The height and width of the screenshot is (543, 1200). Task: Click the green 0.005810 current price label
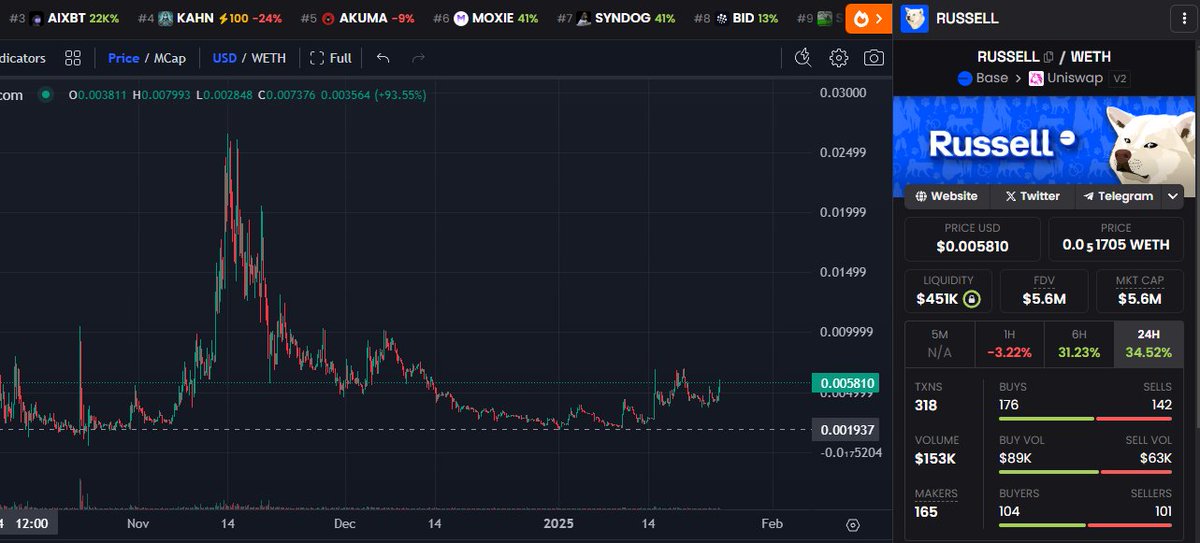[x=848, y=382]
